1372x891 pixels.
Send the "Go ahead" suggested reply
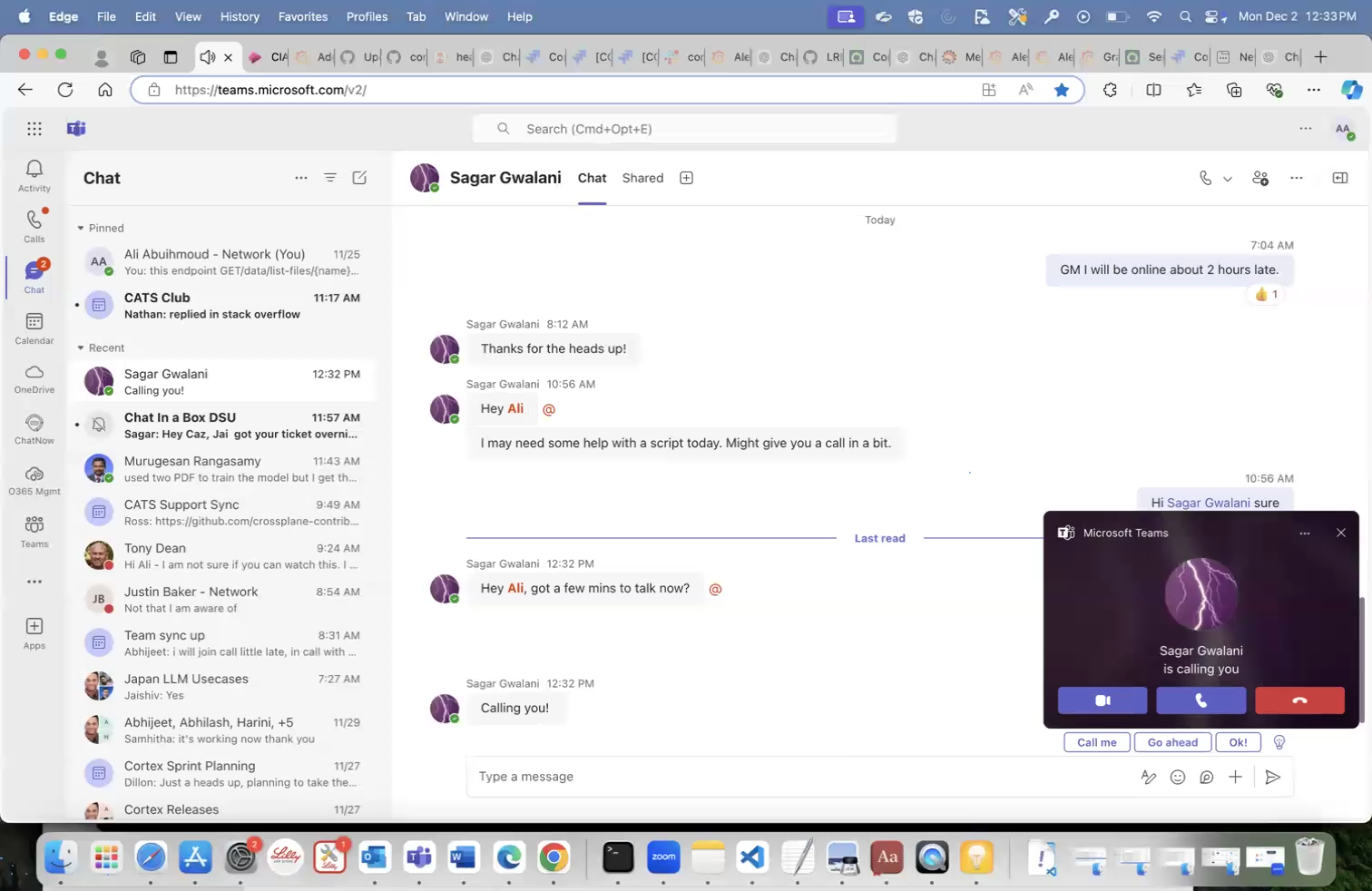pyautogui.click(x=1172, y=742)
